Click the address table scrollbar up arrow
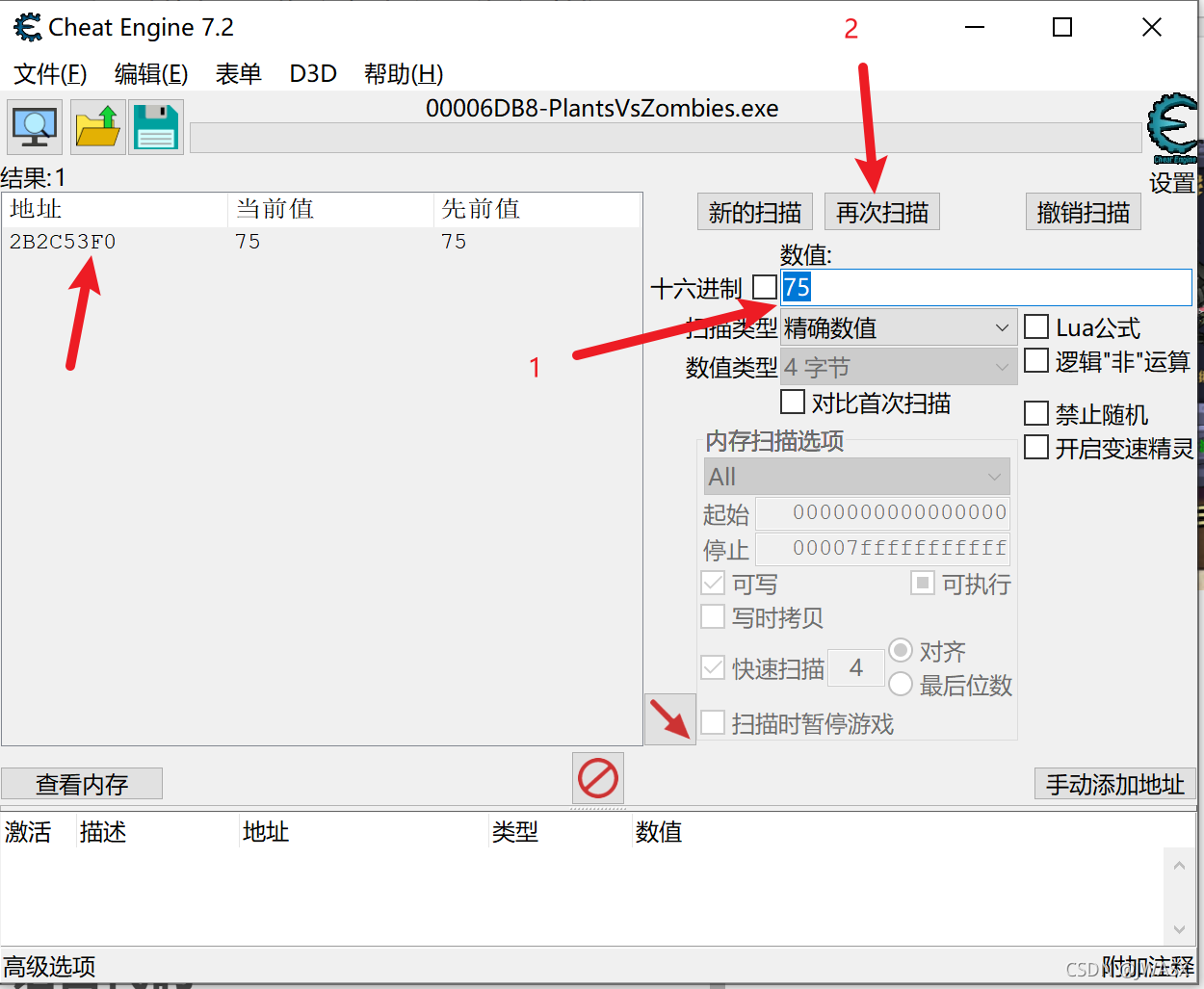The height and width of the screenshot is (989, 1204). tap(1179, 865)
